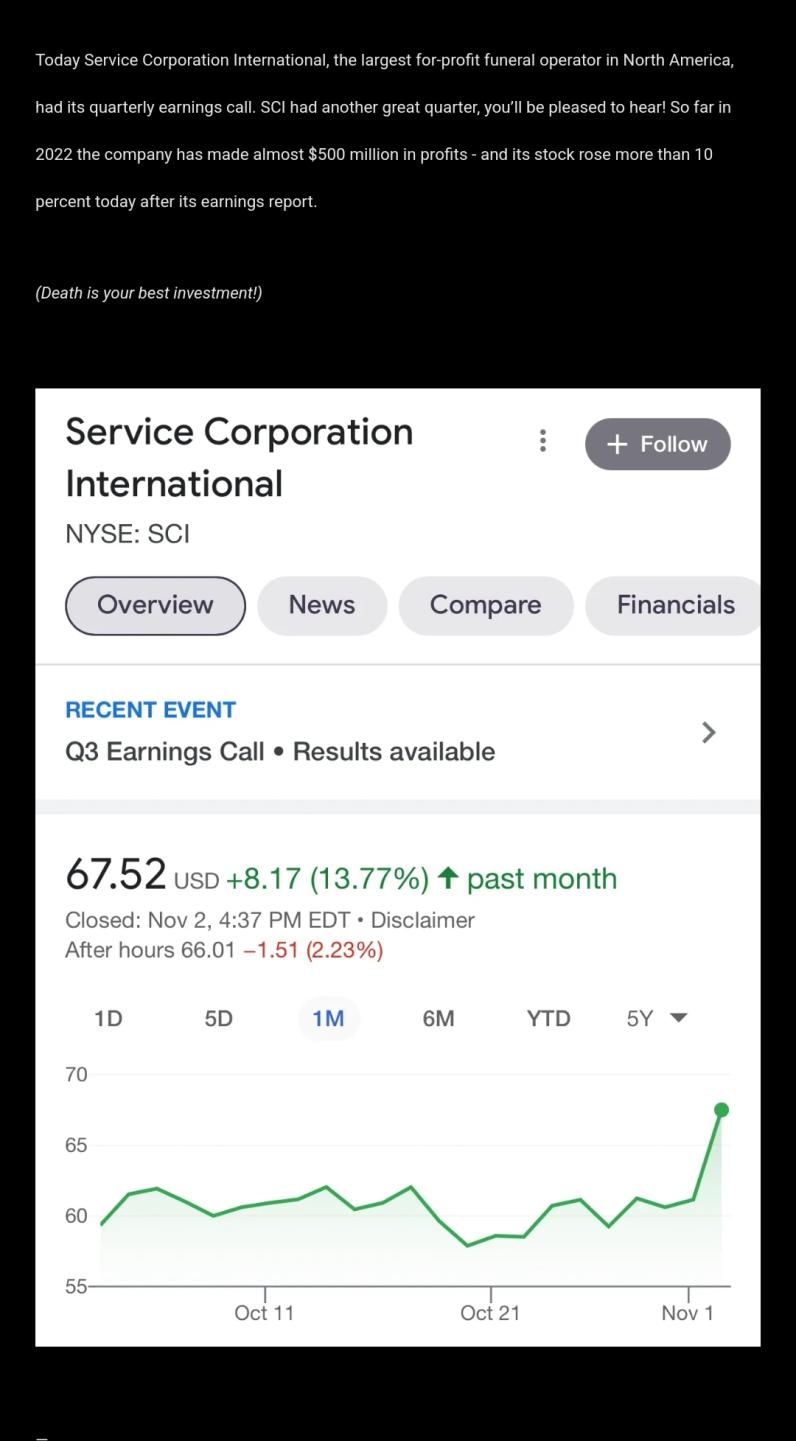Go to the Financials tab

click(x=675, y=605)
